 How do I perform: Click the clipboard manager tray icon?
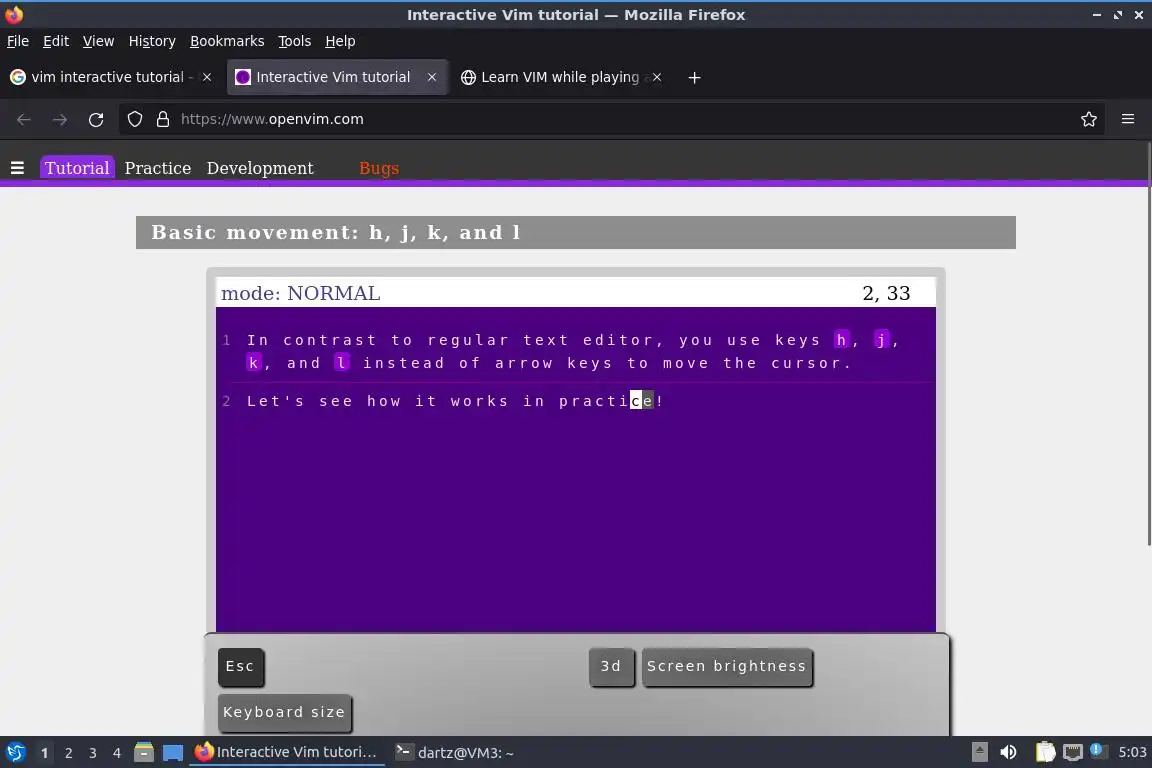click(1045, 752)
